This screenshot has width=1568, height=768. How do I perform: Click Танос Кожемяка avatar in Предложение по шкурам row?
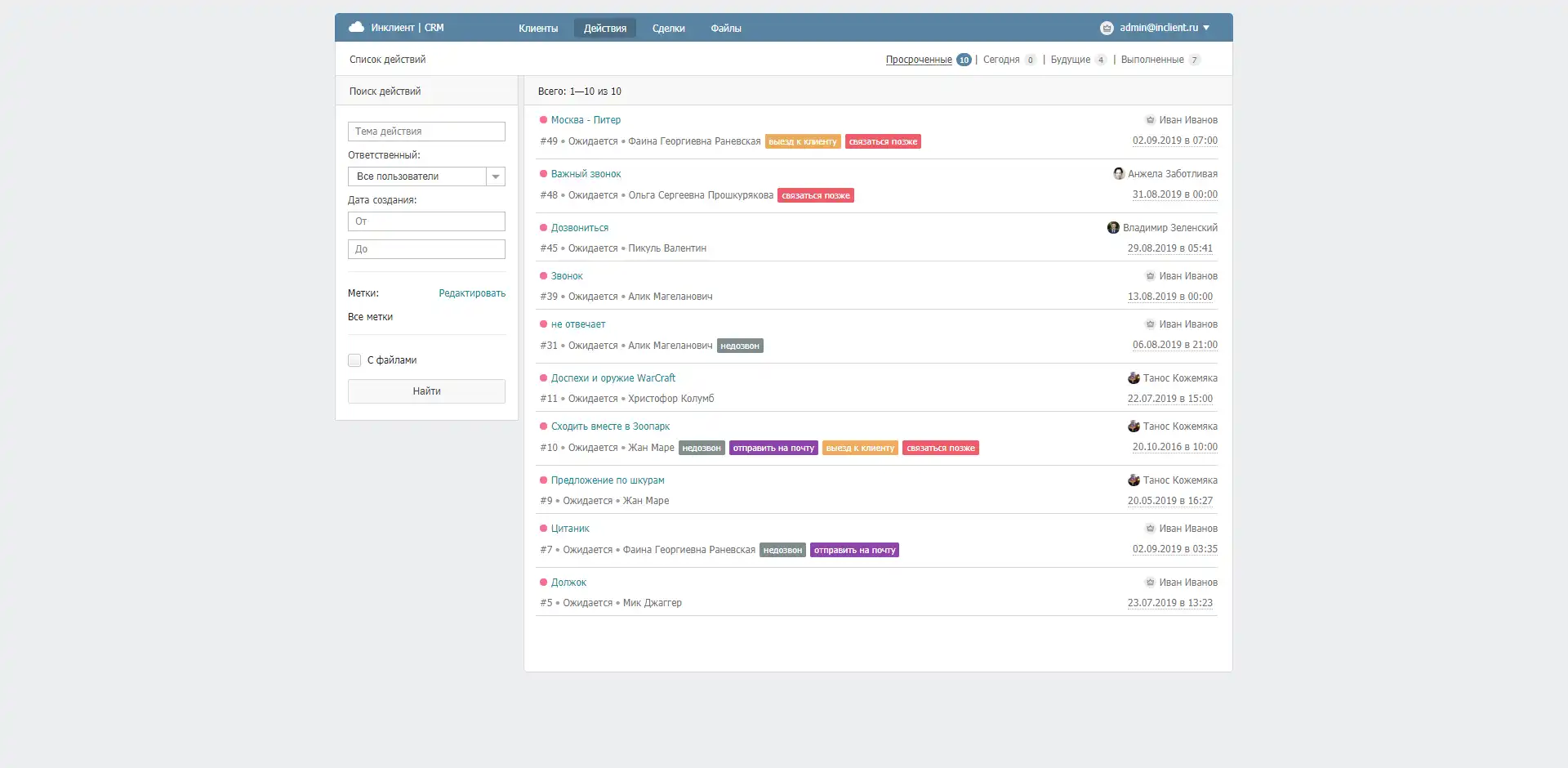click(1134, 480)
